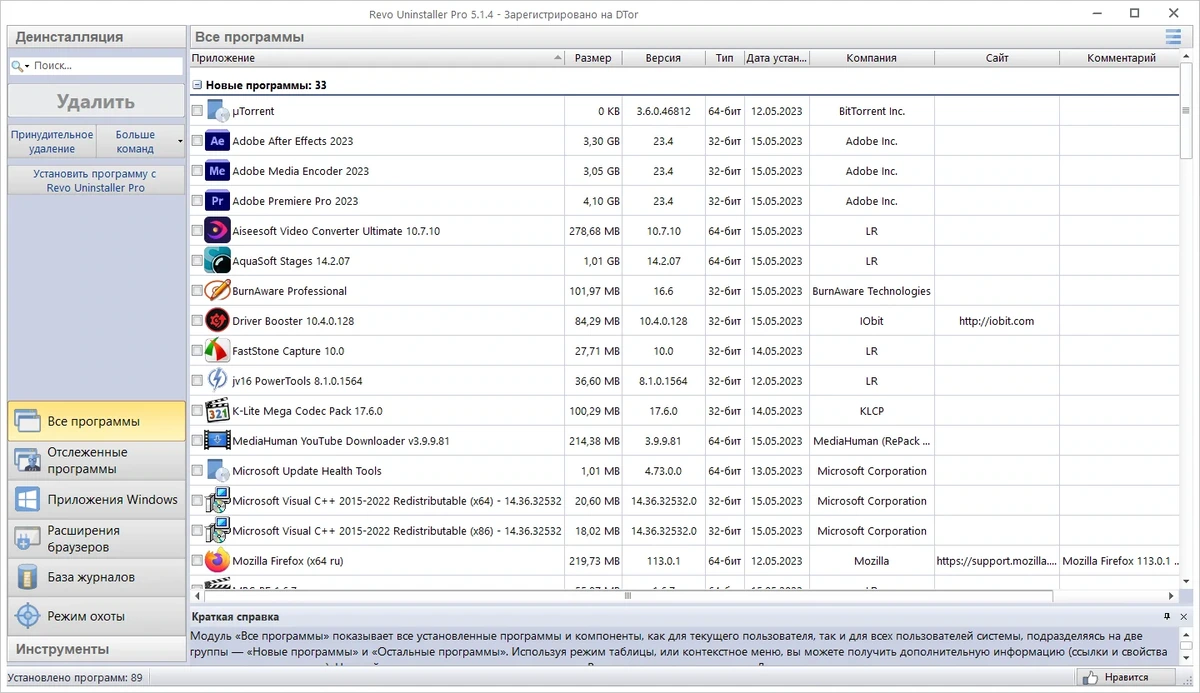
Task: Sort by the Приложение column header
Action: (x=377, y=58)
